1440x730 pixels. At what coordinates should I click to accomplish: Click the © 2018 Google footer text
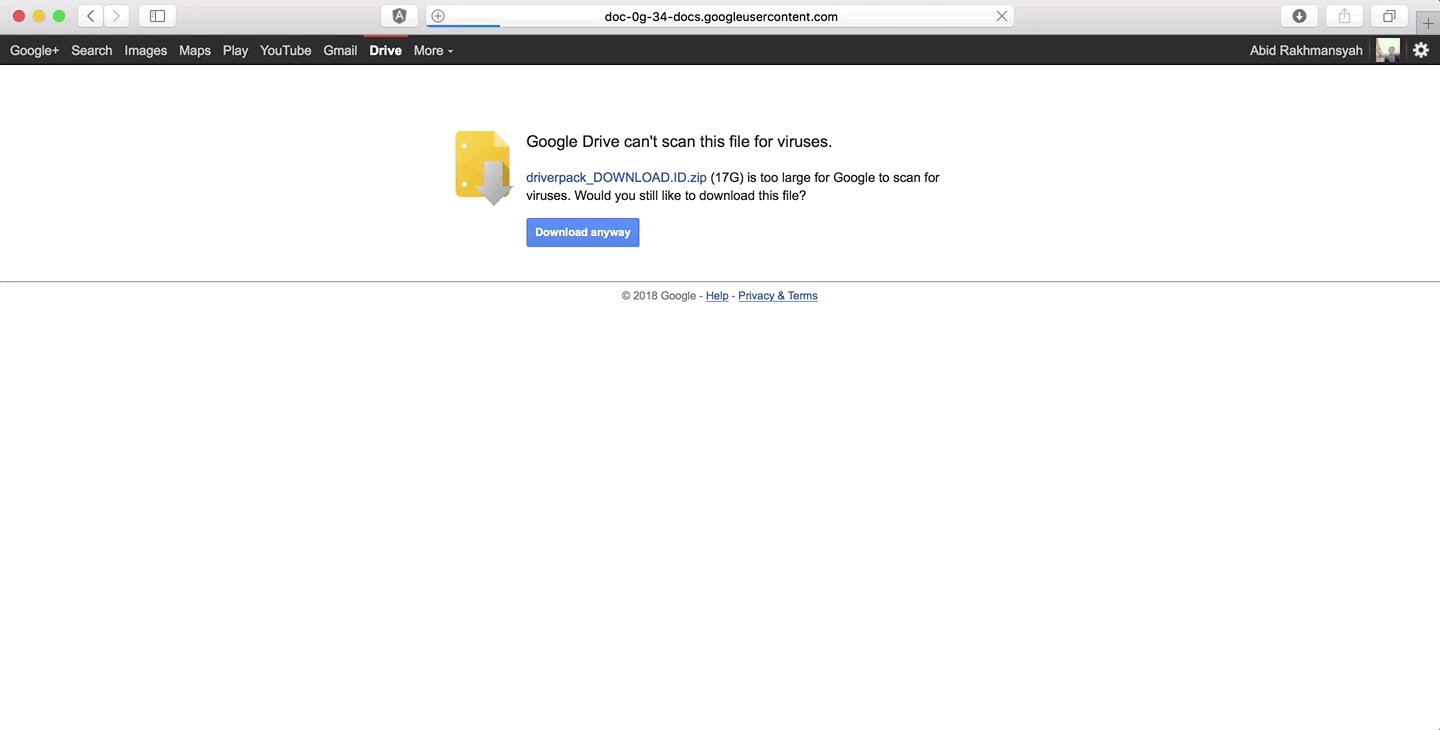[x=658, y=296]
